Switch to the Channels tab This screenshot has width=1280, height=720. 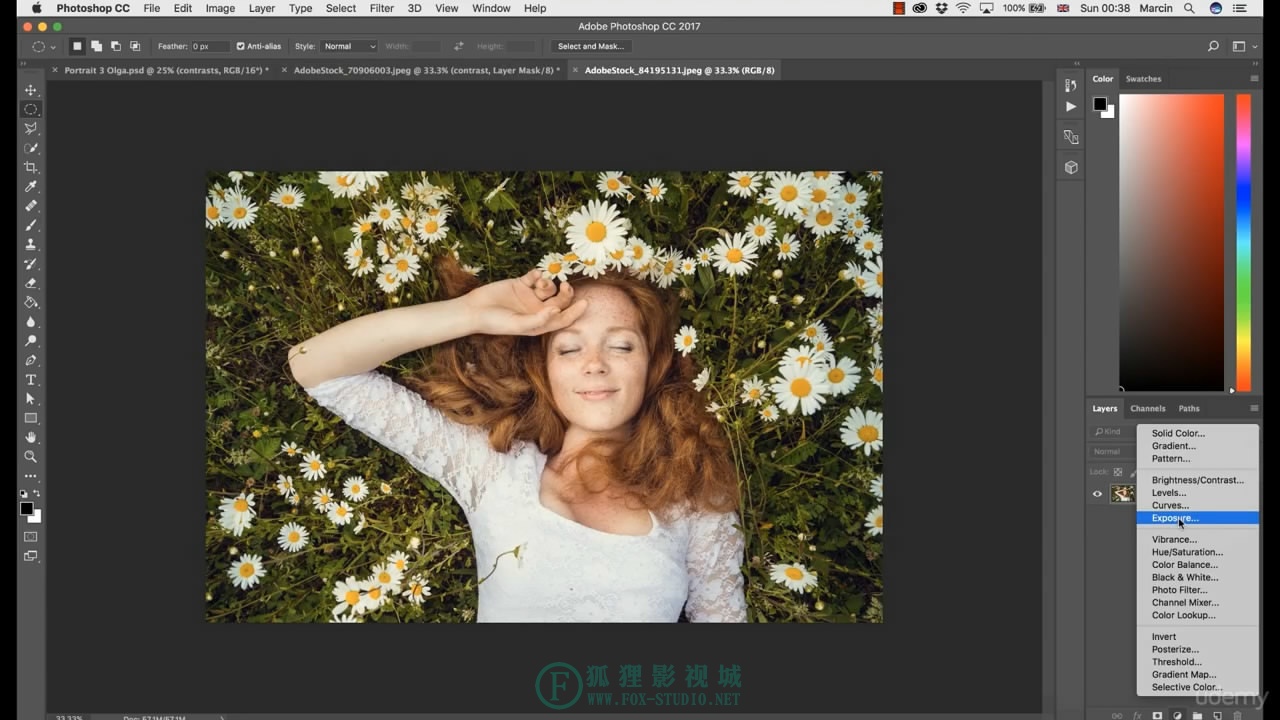[x=1148, y=408]
